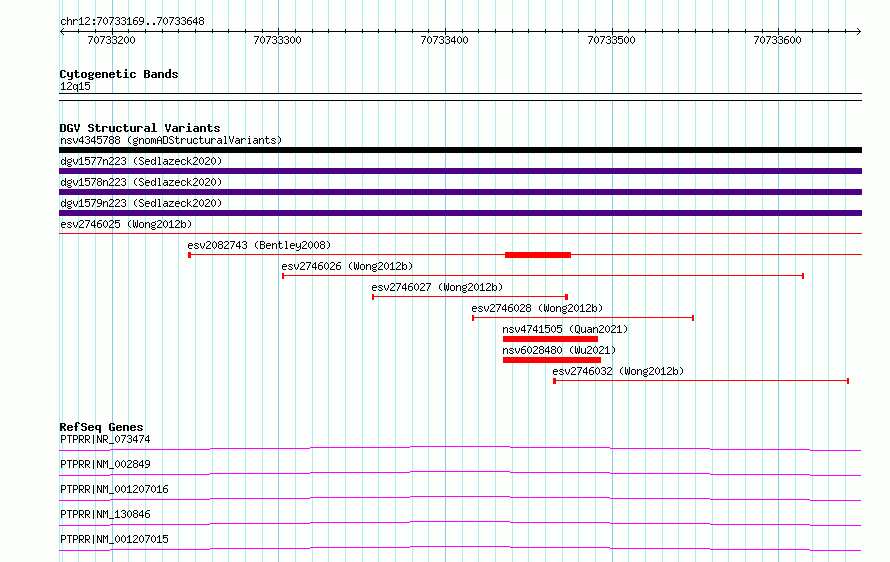Click the purple bar under dgv1579n223
This screenshot has width=890, height=562.
tap(460, 213)
